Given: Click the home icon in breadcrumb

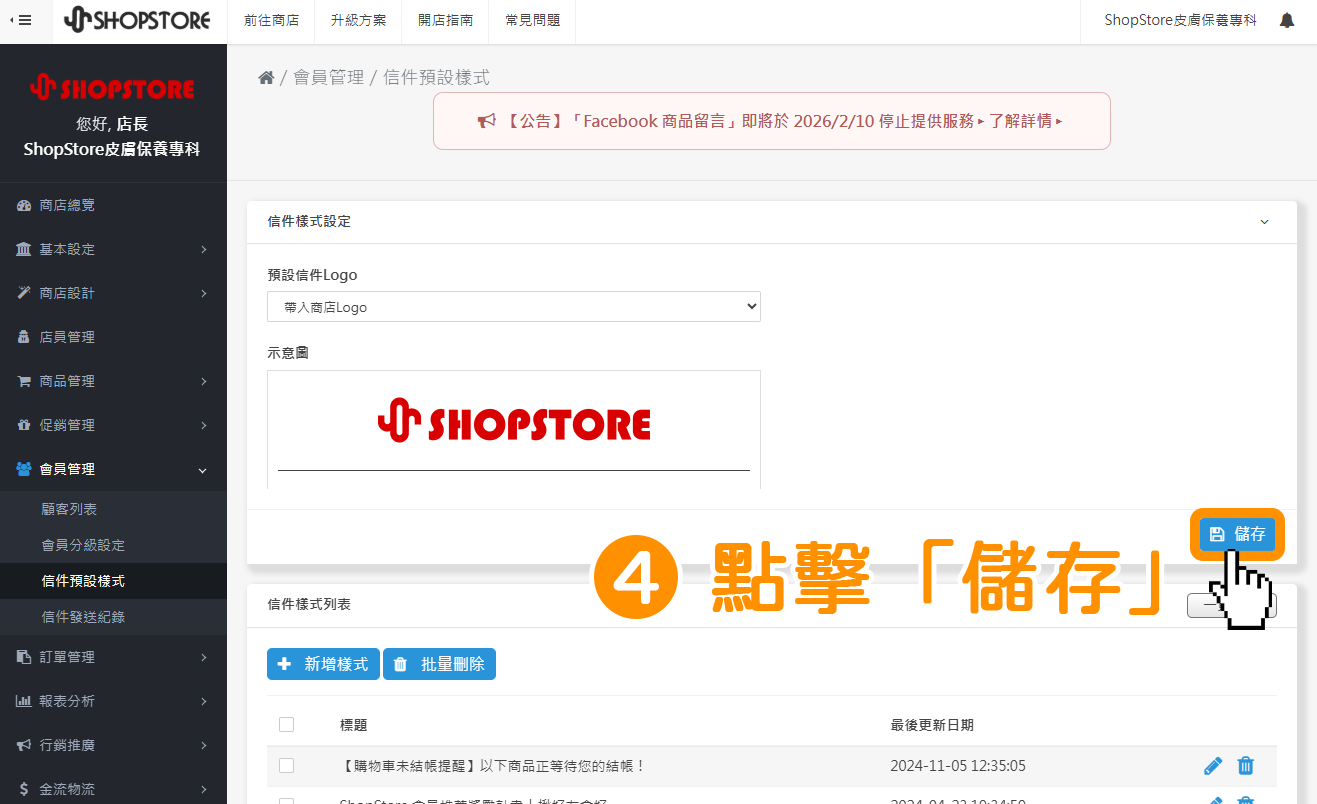Looking at the screenshot, I should [266, 78].
